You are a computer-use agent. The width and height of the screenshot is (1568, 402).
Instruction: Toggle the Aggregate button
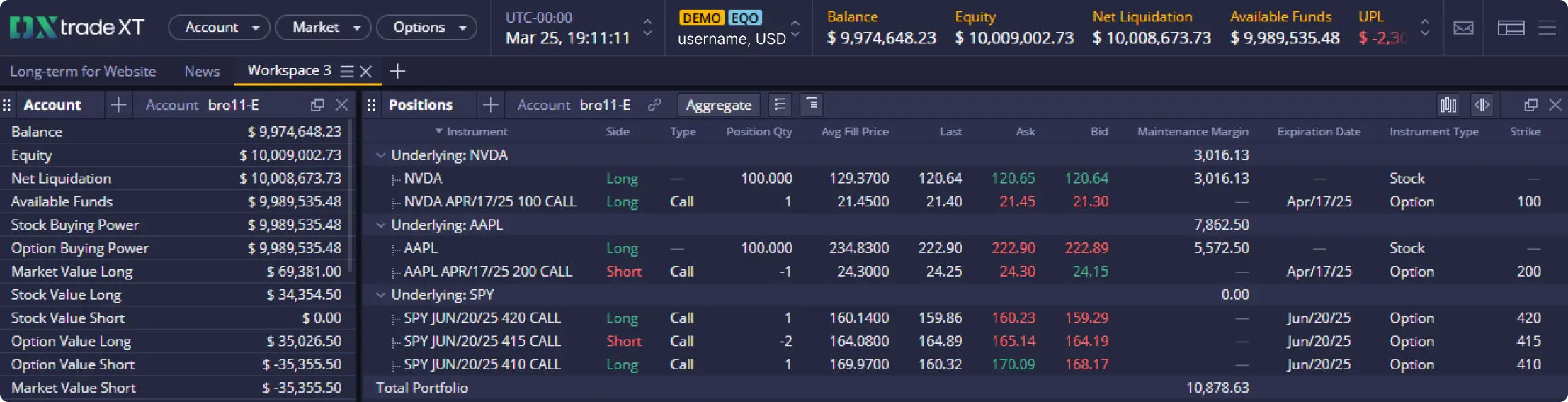coord(718,105)
